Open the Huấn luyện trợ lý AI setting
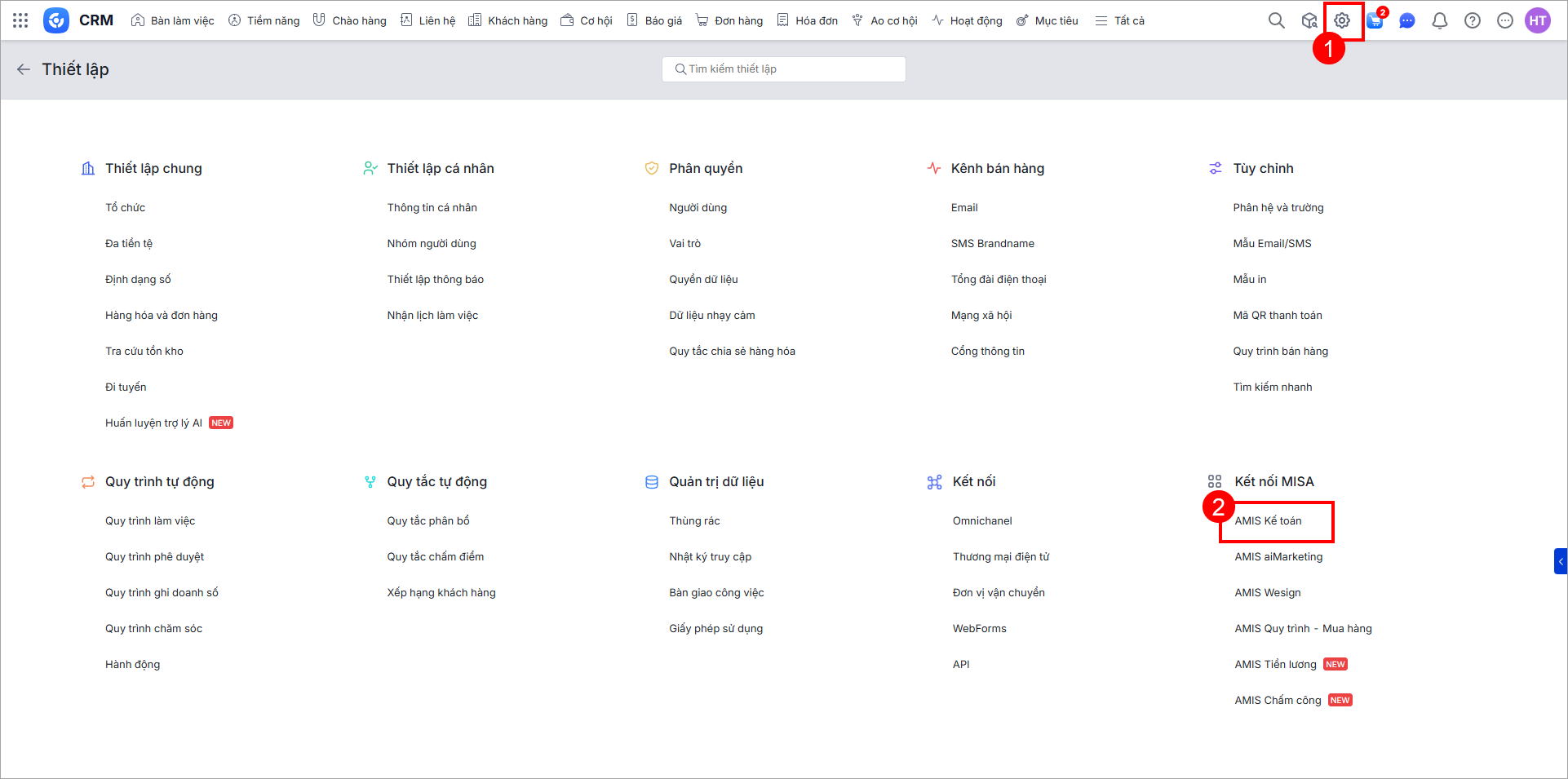Image resolution: width=1568 pixels, height=779 pixels. click(153, 423)
